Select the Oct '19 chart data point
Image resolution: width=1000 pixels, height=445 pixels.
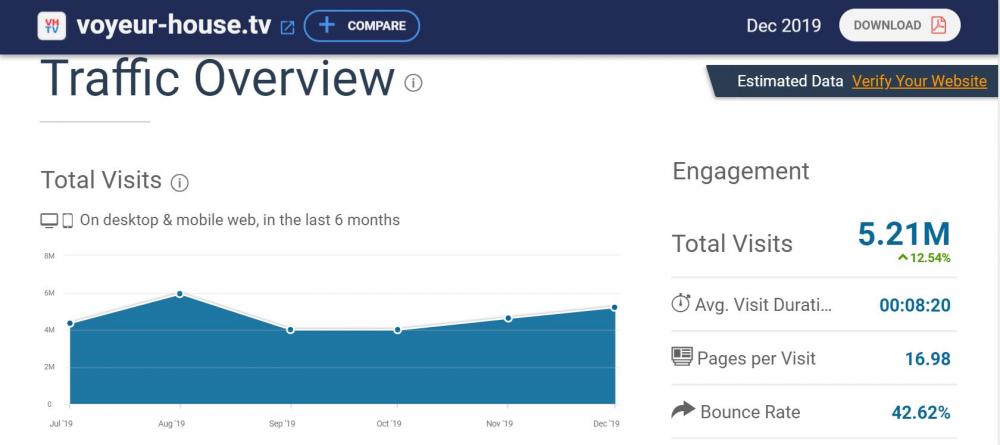click(398, 330)
